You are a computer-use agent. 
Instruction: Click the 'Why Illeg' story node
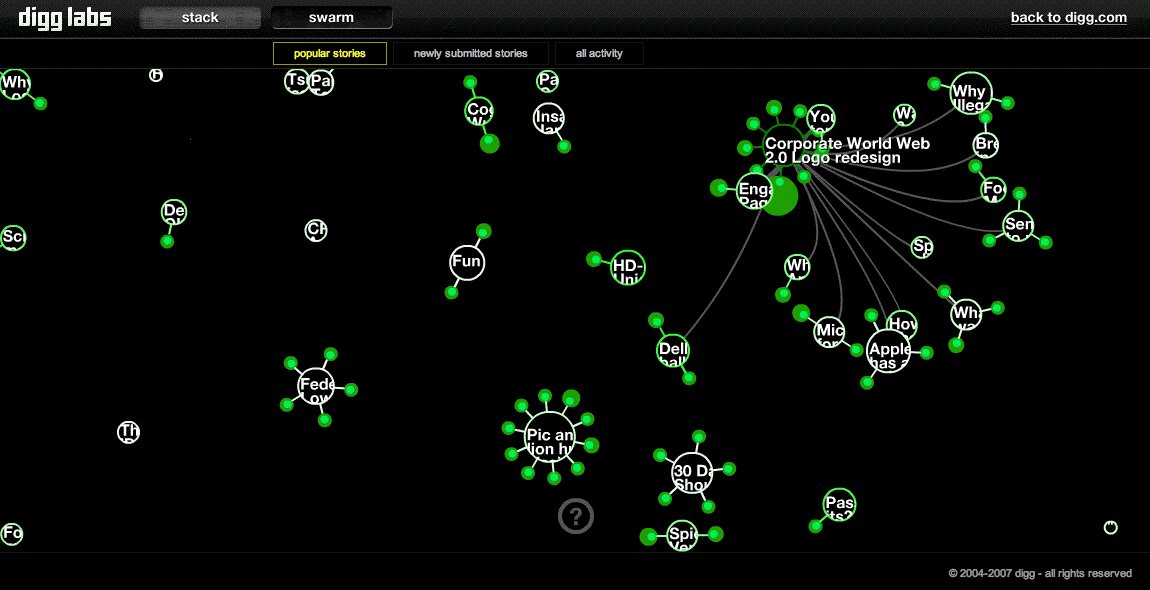[970, 93]
